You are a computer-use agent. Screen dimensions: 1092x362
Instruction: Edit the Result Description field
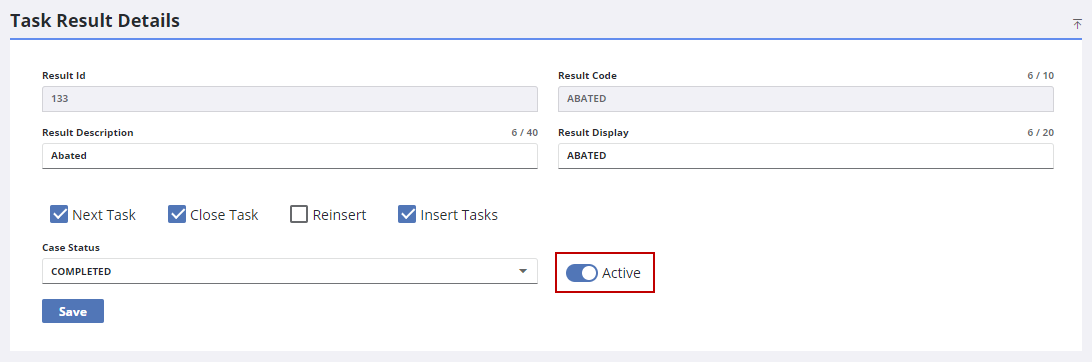point(290,156)
